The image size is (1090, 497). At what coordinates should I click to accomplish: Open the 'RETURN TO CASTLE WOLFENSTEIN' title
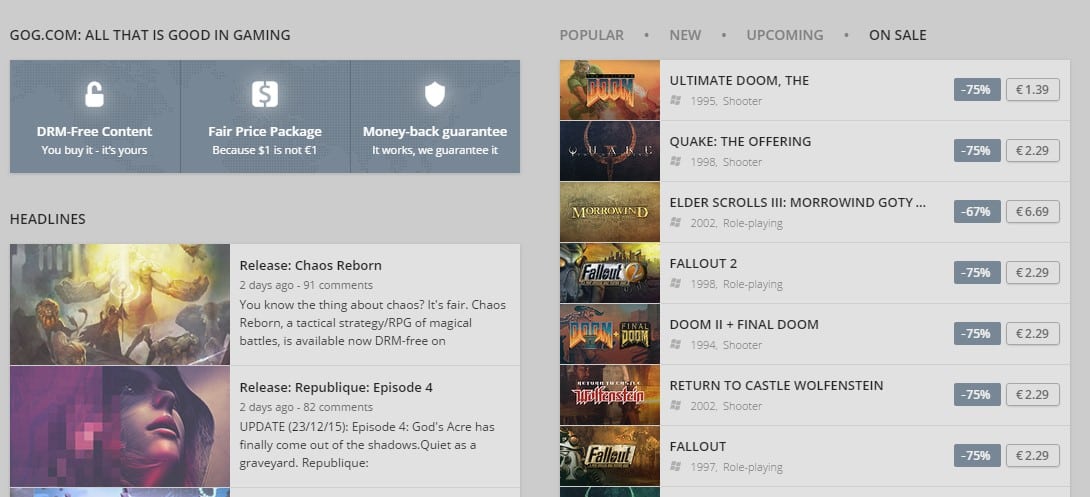[776, 385]
